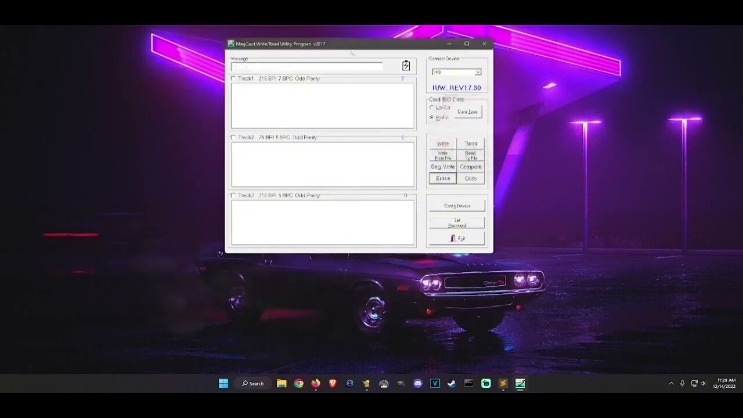Click the battery-like icon beside the Message field
Screen dimensions: 743x418
(x=406, y=65)
